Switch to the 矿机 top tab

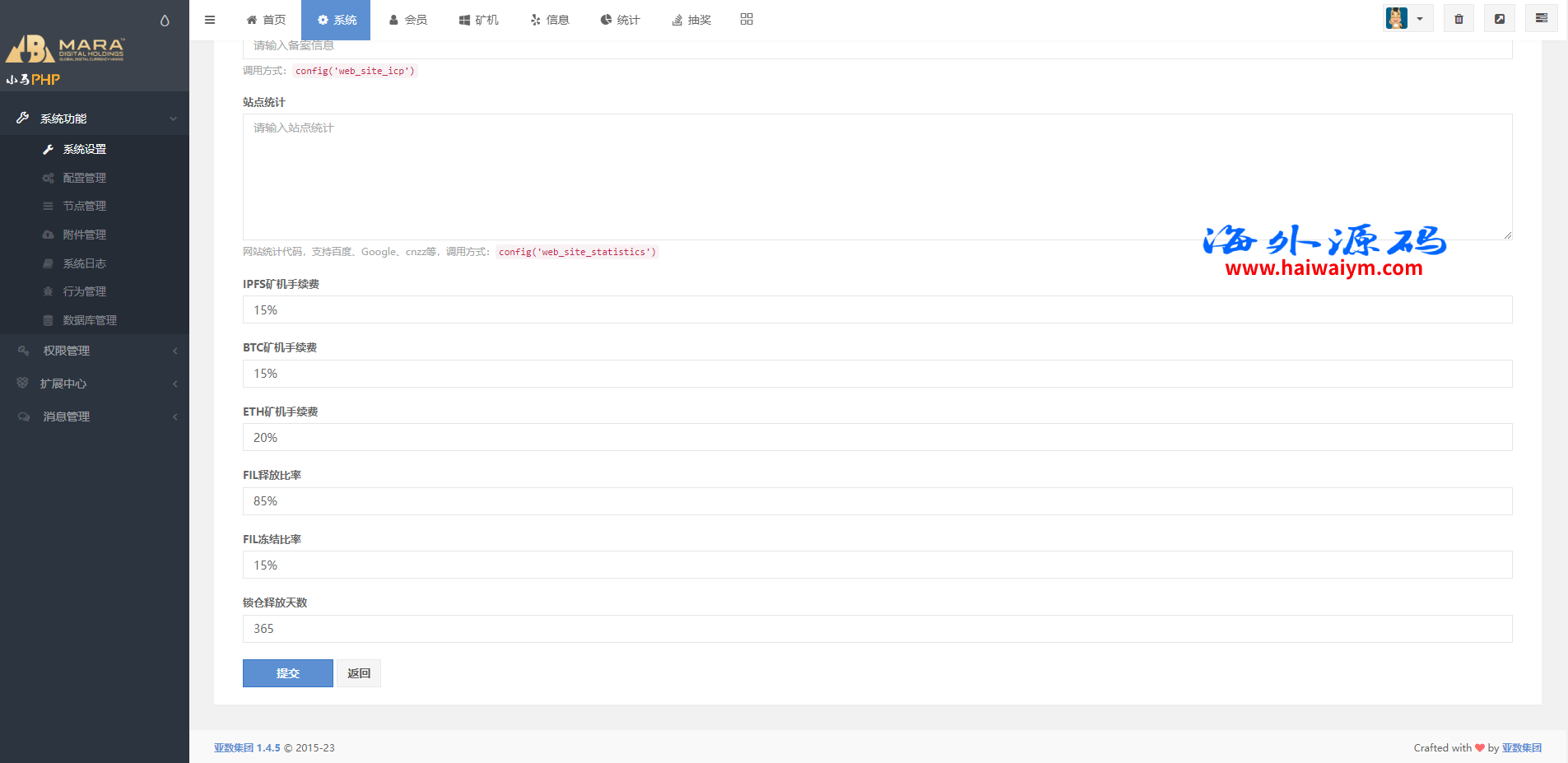point(479,20)
